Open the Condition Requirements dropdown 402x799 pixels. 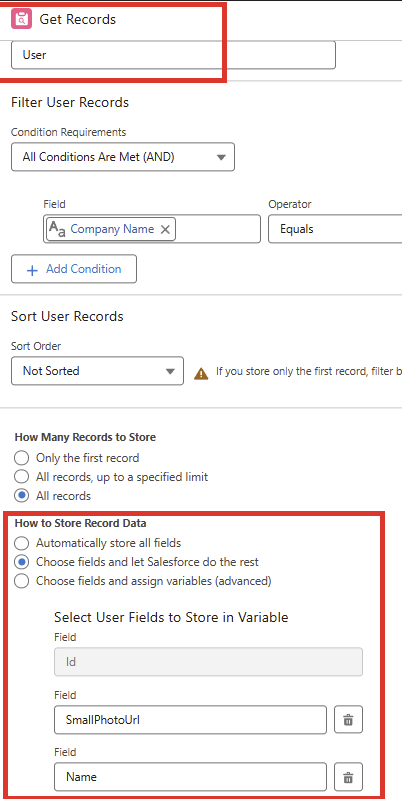tap(123, 157)
